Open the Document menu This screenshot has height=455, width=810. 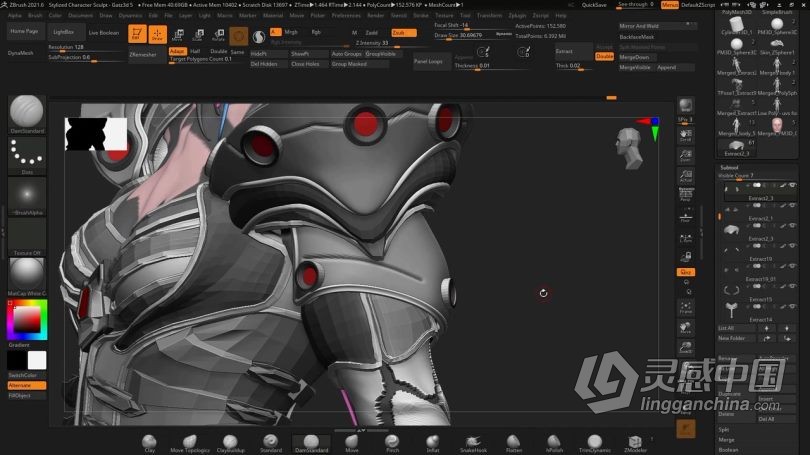coord(81,15)
